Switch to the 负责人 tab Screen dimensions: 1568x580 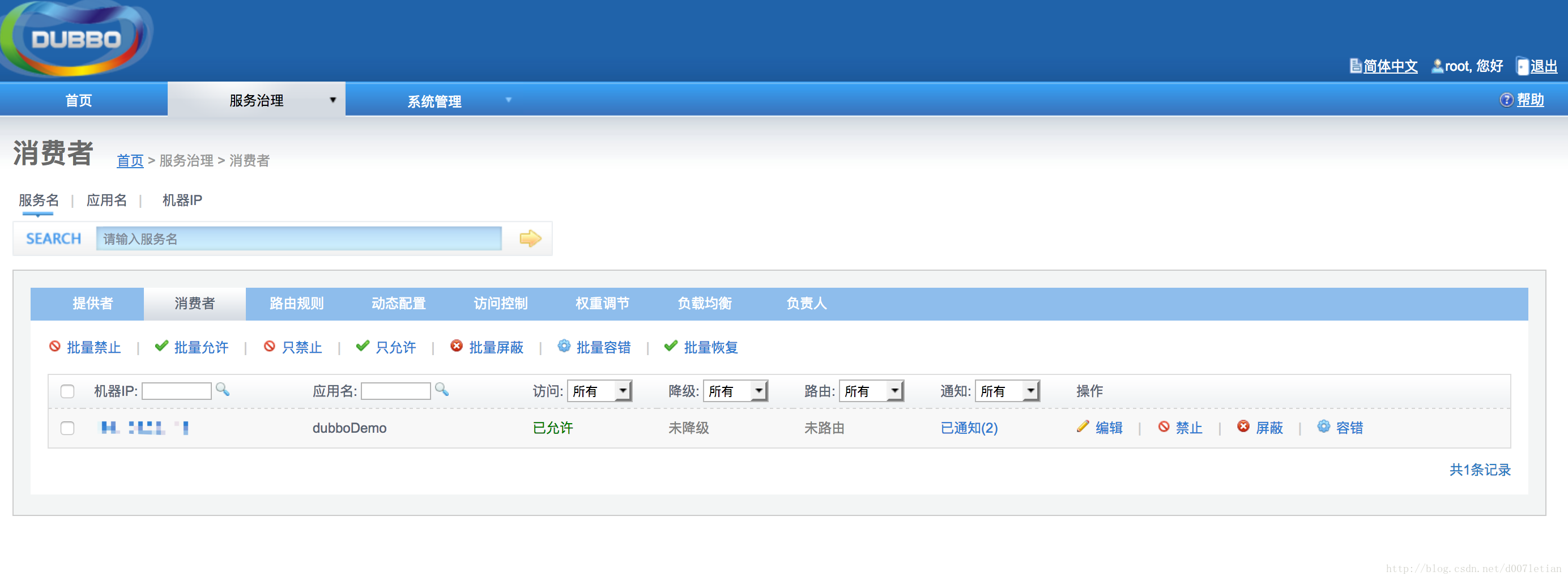pos(807,303)
